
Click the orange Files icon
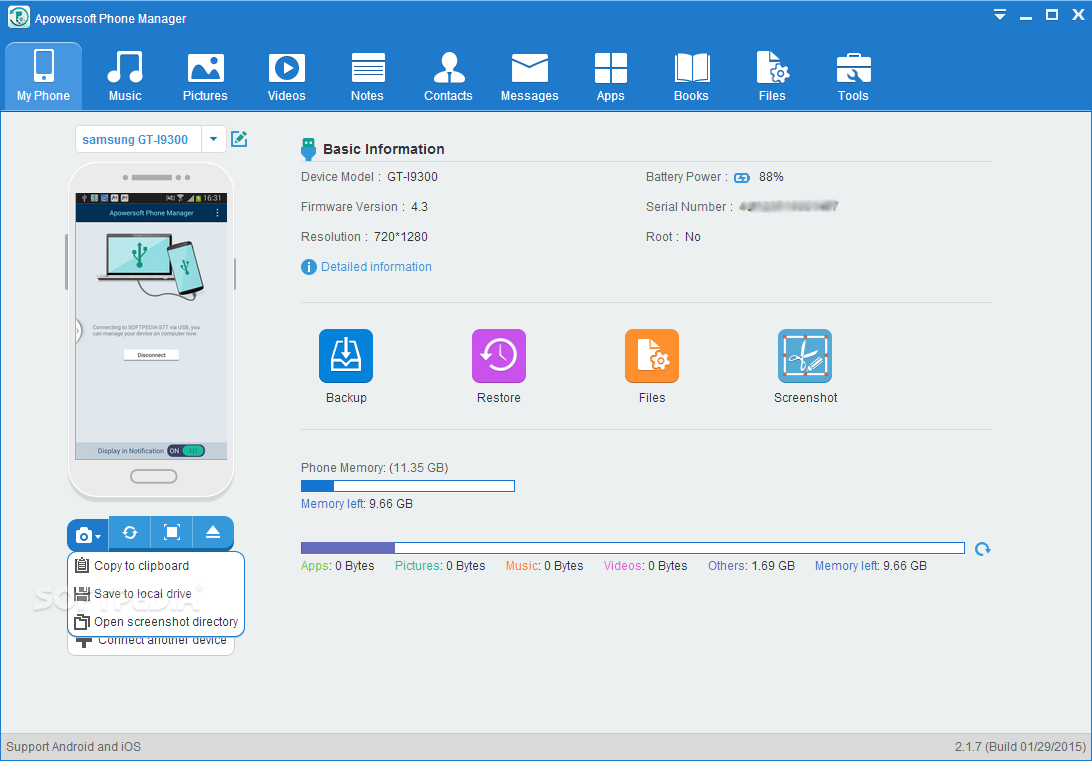click(652, 356)
